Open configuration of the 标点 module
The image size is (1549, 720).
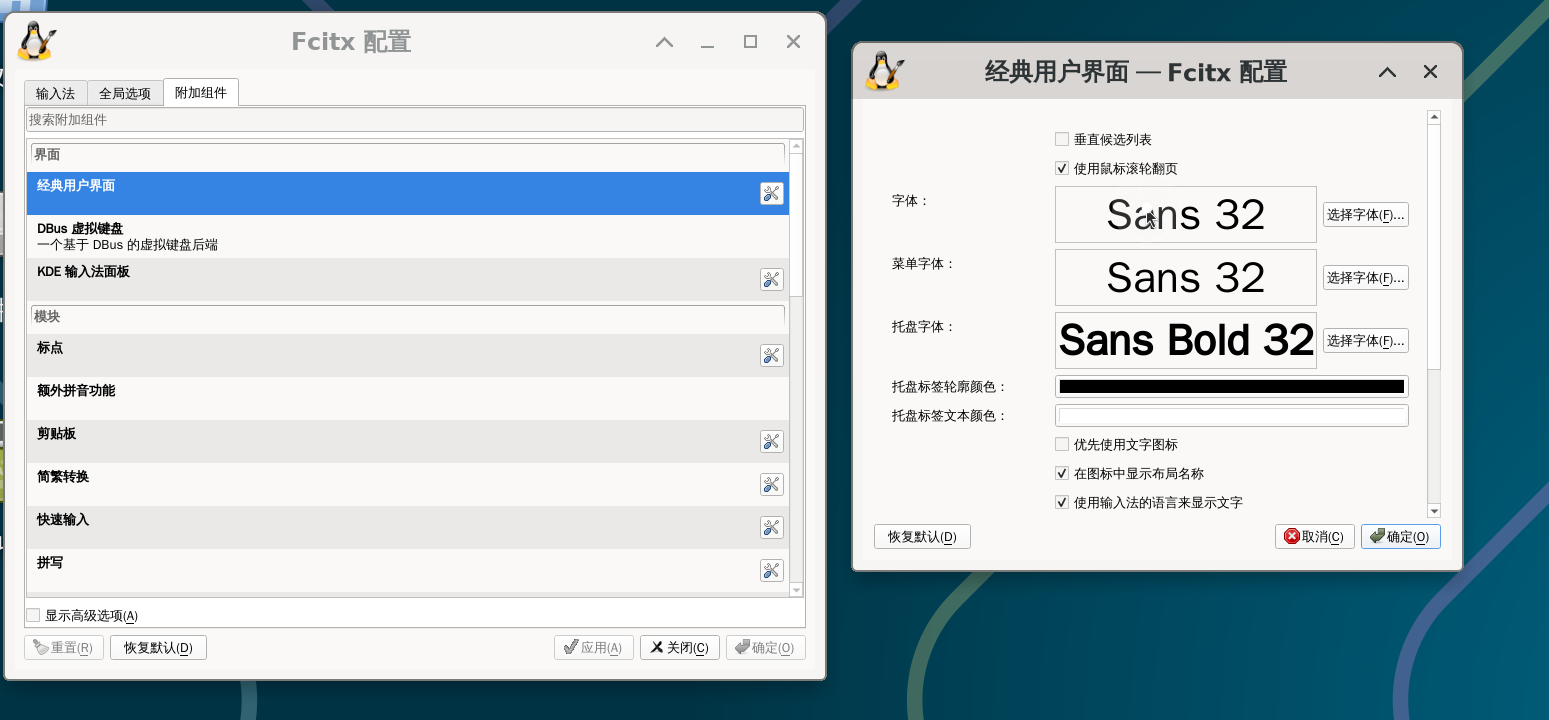[x=771, y=356]
